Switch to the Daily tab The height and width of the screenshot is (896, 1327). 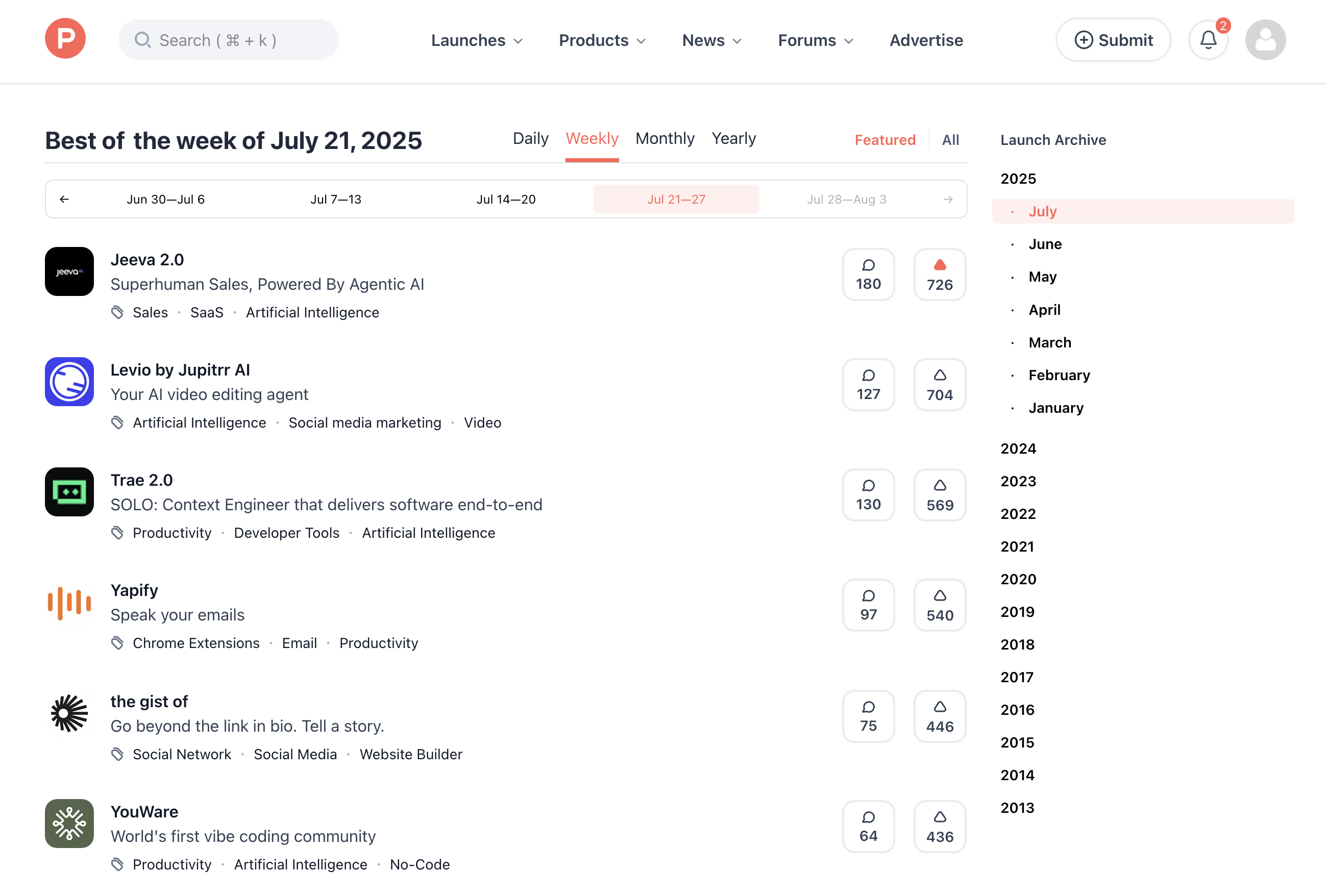point(530,139)
